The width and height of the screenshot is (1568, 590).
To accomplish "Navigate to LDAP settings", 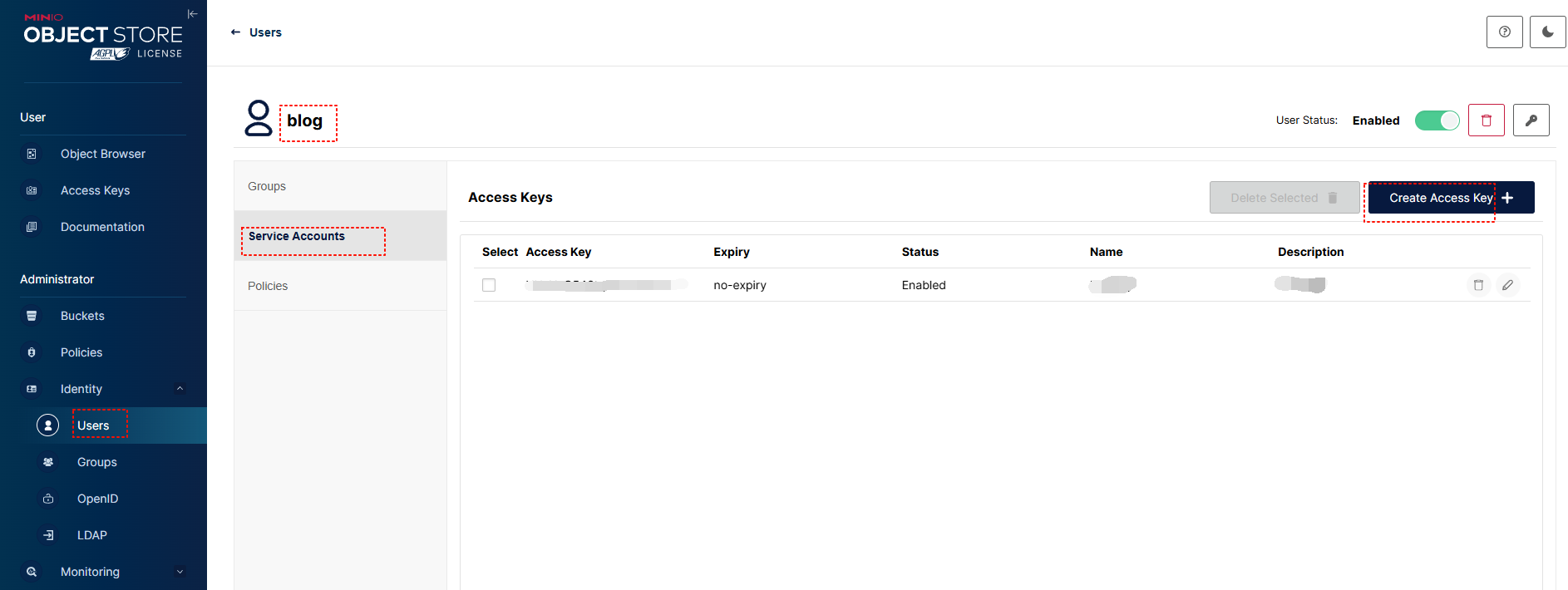I will point(91,535).
